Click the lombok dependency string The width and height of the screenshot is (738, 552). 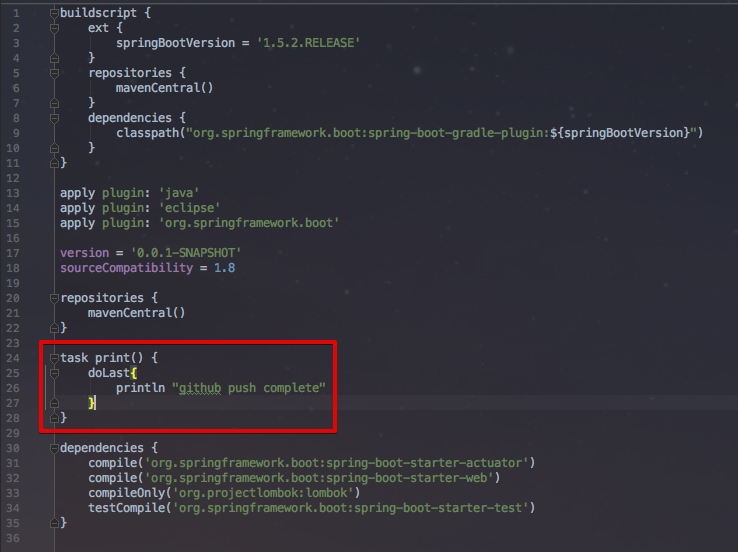click(x=263, y=493)
